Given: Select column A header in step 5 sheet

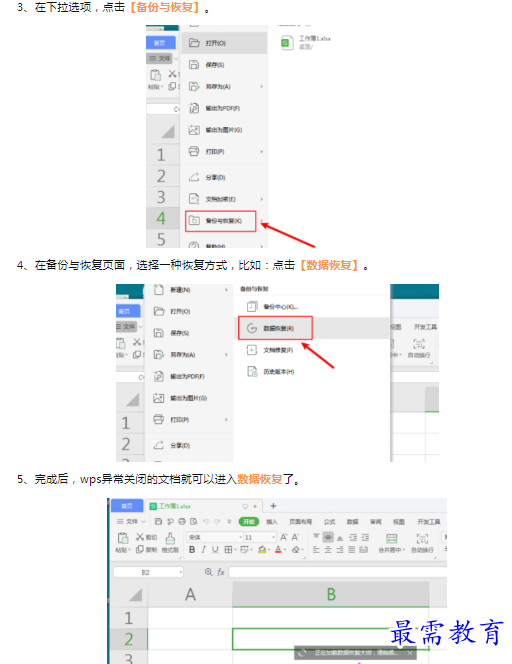Looking at the screenshot, I should tap(190, 594).
